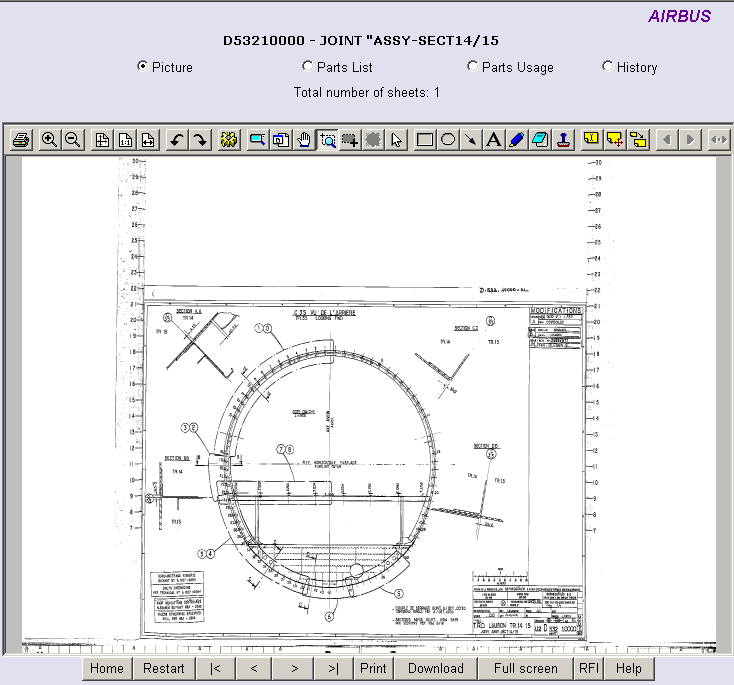Select the rectangle annotation tool
Viewport: 734px width, 685px height.
point(425,140)
